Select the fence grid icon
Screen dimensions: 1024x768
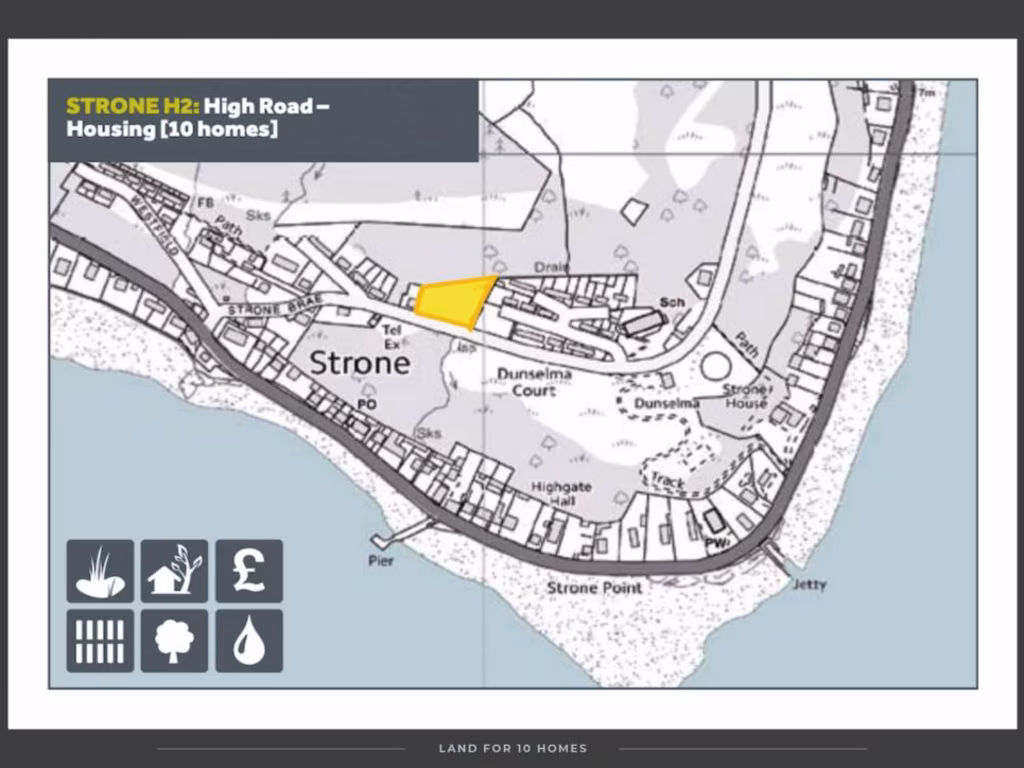click(100, 641)
